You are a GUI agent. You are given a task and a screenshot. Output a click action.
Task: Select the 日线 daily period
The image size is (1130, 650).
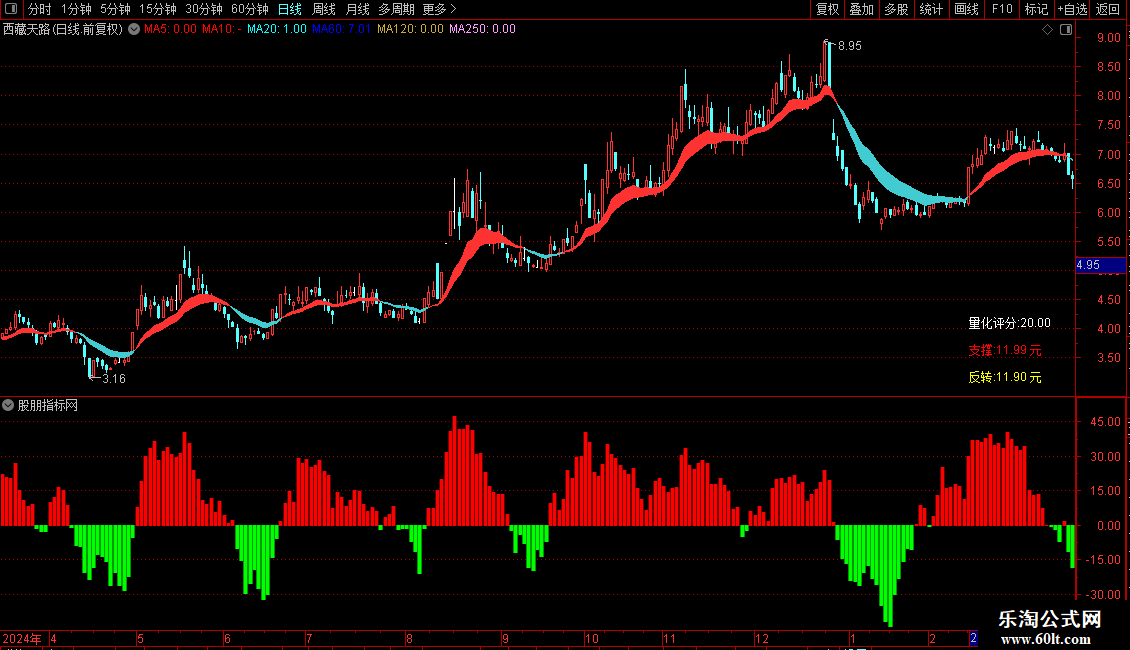click(x=290, y=9)
